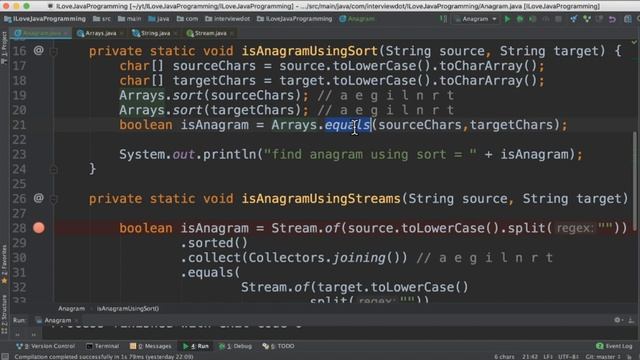
Task: Click the @ gutter marker on line 26
Action: pyautogui.click(x=38, y=198)
